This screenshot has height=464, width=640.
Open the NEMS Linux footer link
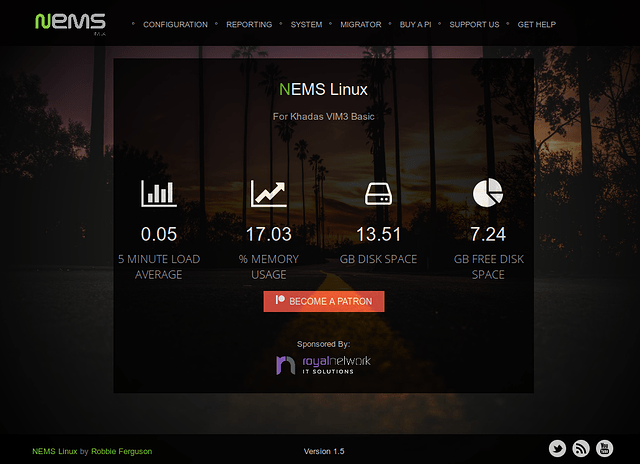(x=55, y=451)
